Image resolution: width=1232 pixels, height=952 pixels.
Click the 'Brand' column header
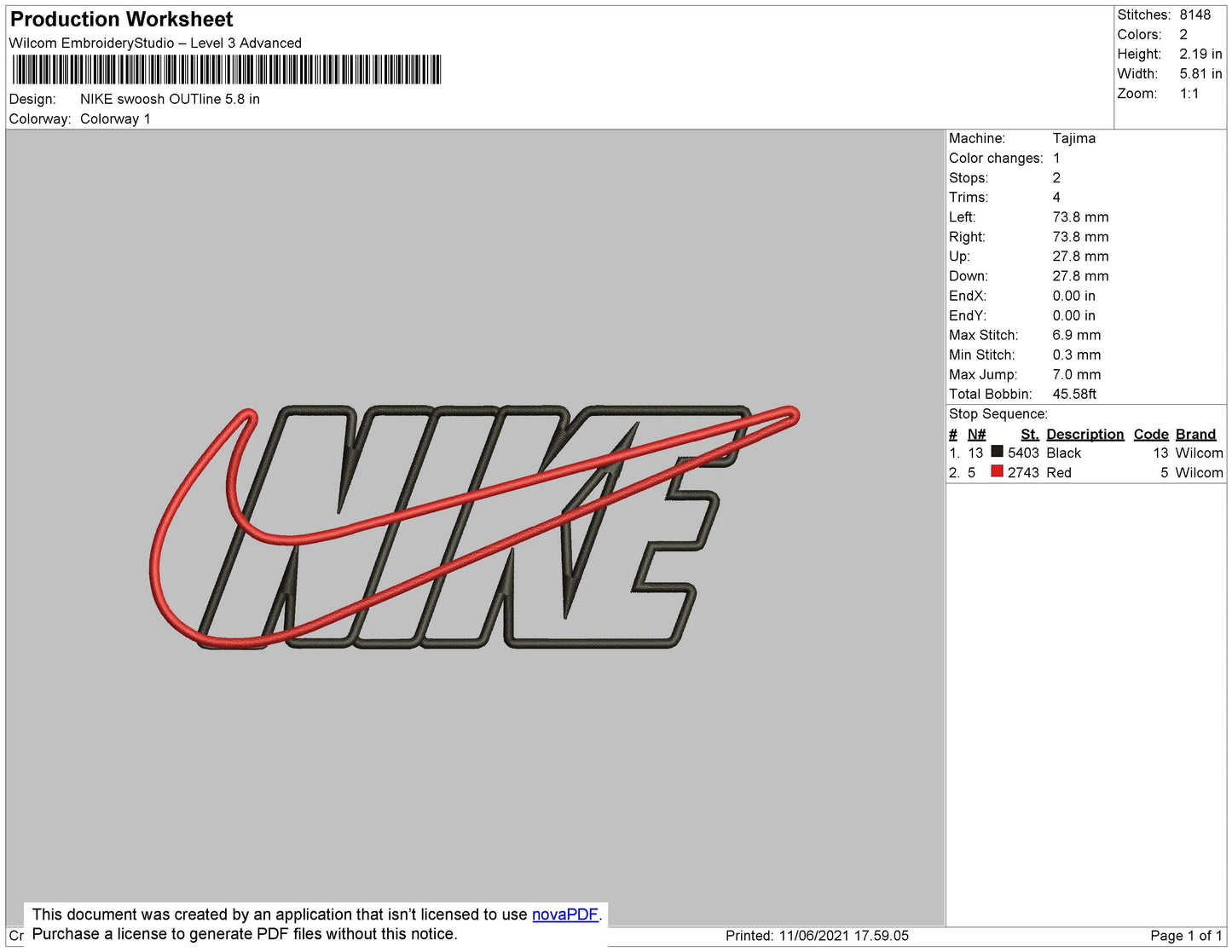point(1195,434)
